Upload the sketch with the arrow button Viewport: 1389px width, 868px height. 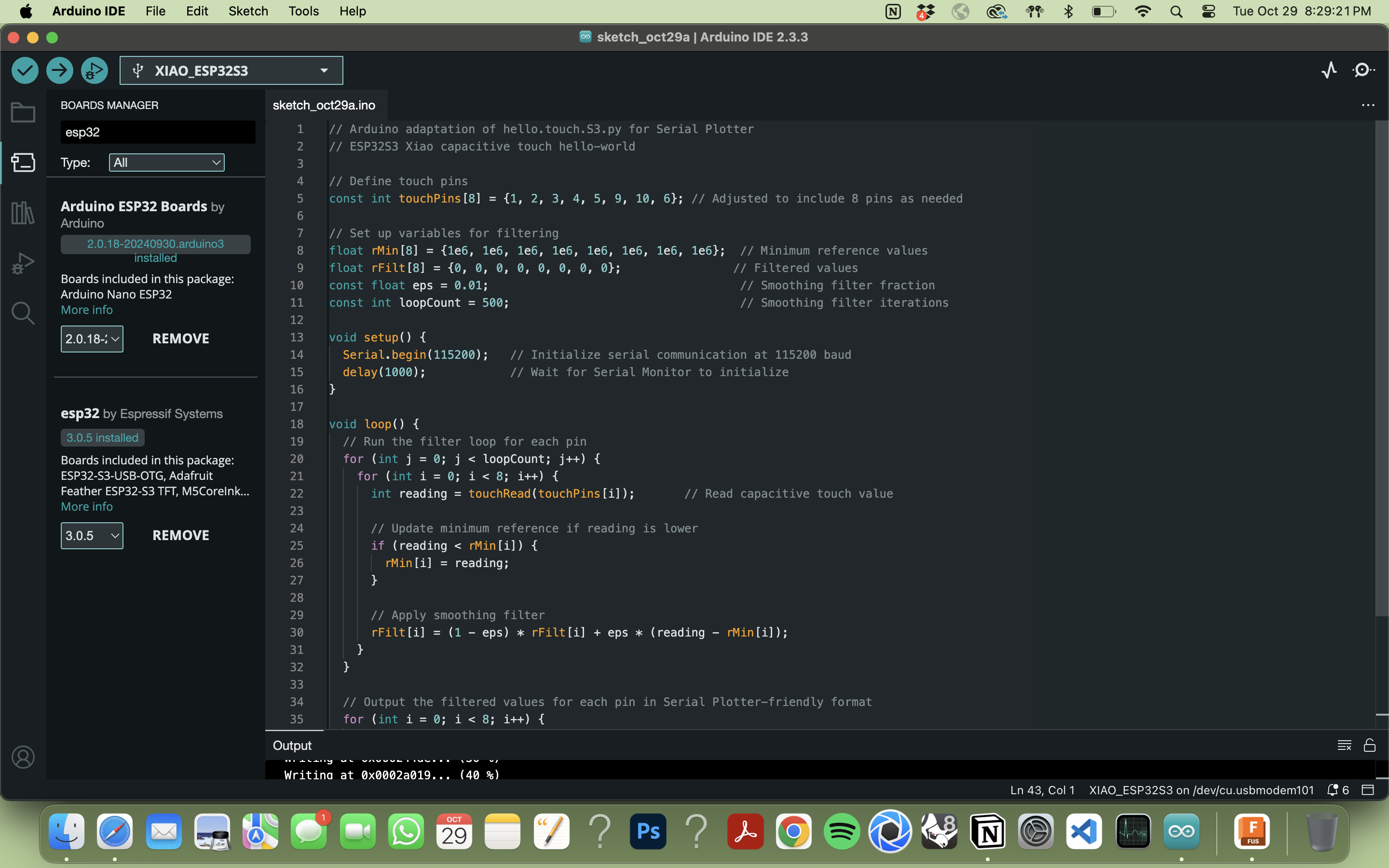(x=60, y=70)
